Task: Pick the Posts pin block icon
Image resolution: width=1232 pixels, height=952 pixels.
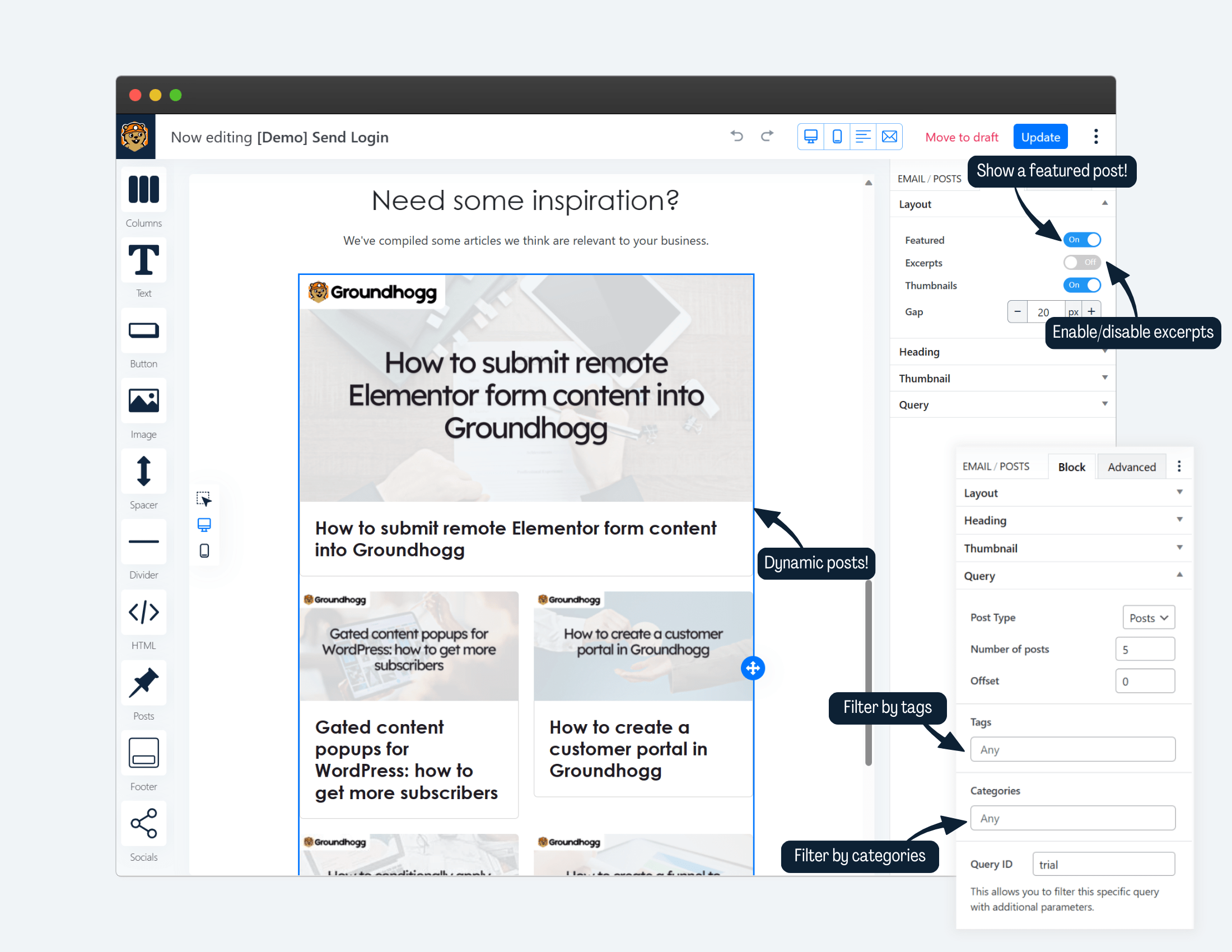Action: click(143, 683)
